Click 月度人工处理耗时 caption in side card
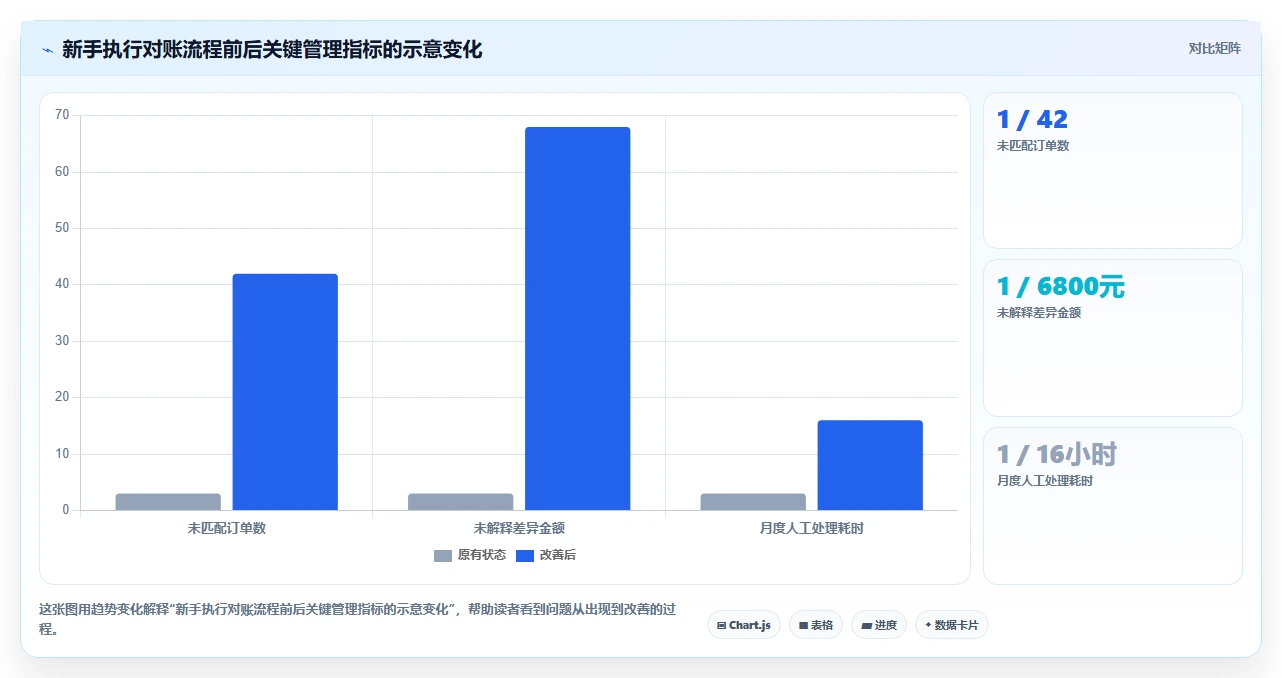The height and width of the screenshot is (678, 1282). (1045, 481)
